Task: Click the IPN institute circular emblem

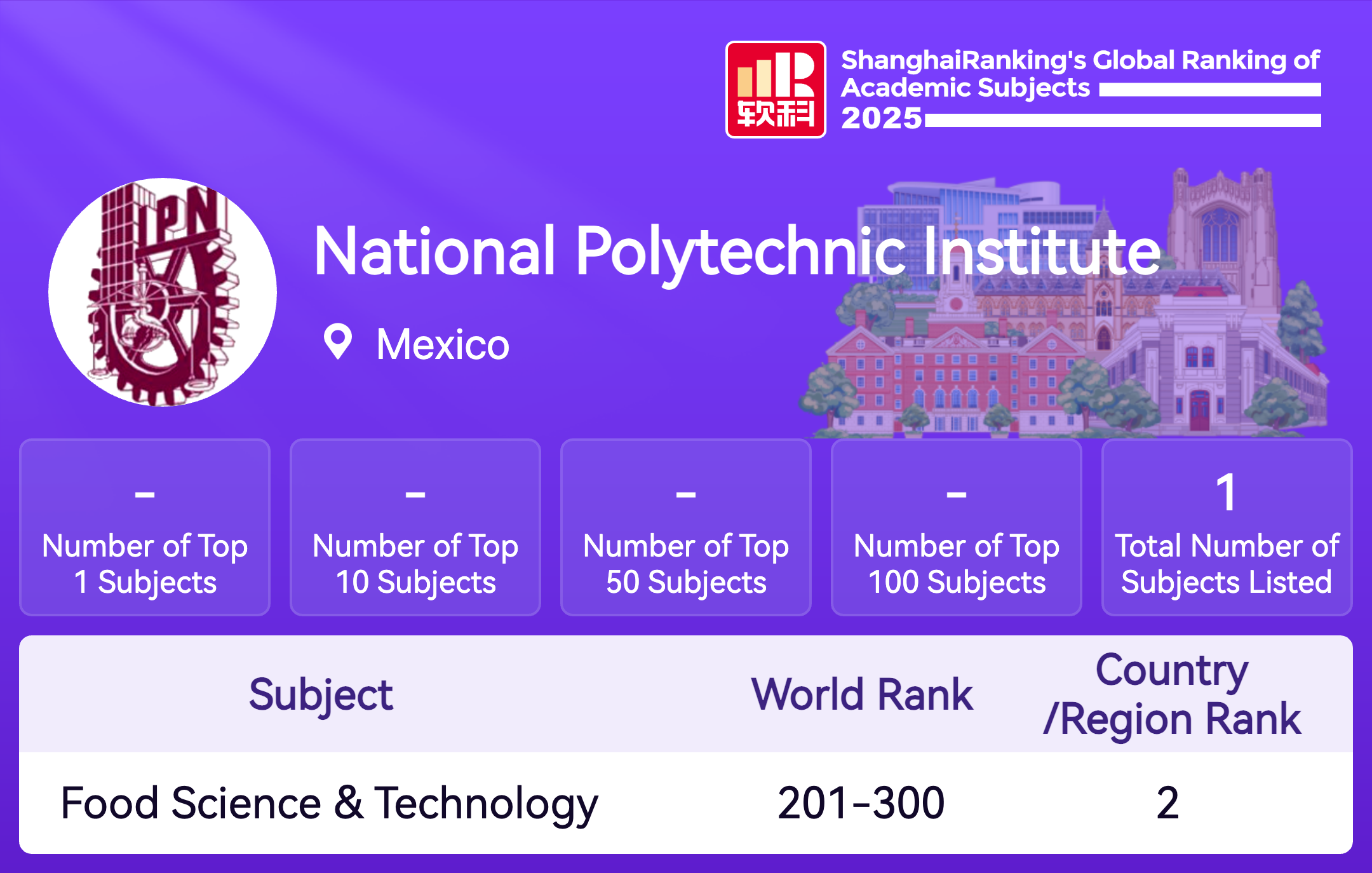Action: pos(163,292)
